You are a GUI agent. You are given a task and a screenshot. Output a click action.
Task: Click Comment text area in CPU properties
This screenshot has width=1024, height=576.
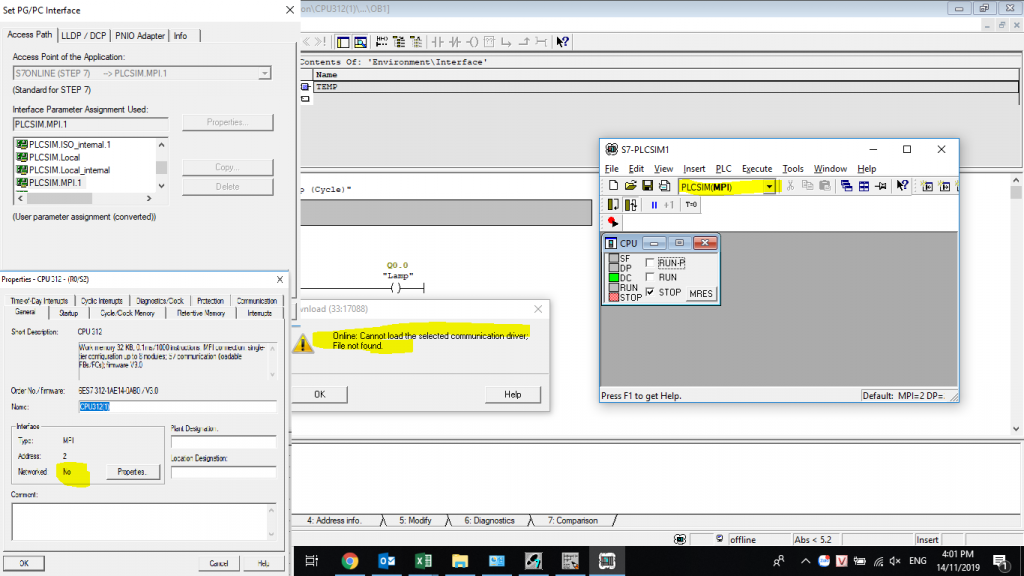144,521
